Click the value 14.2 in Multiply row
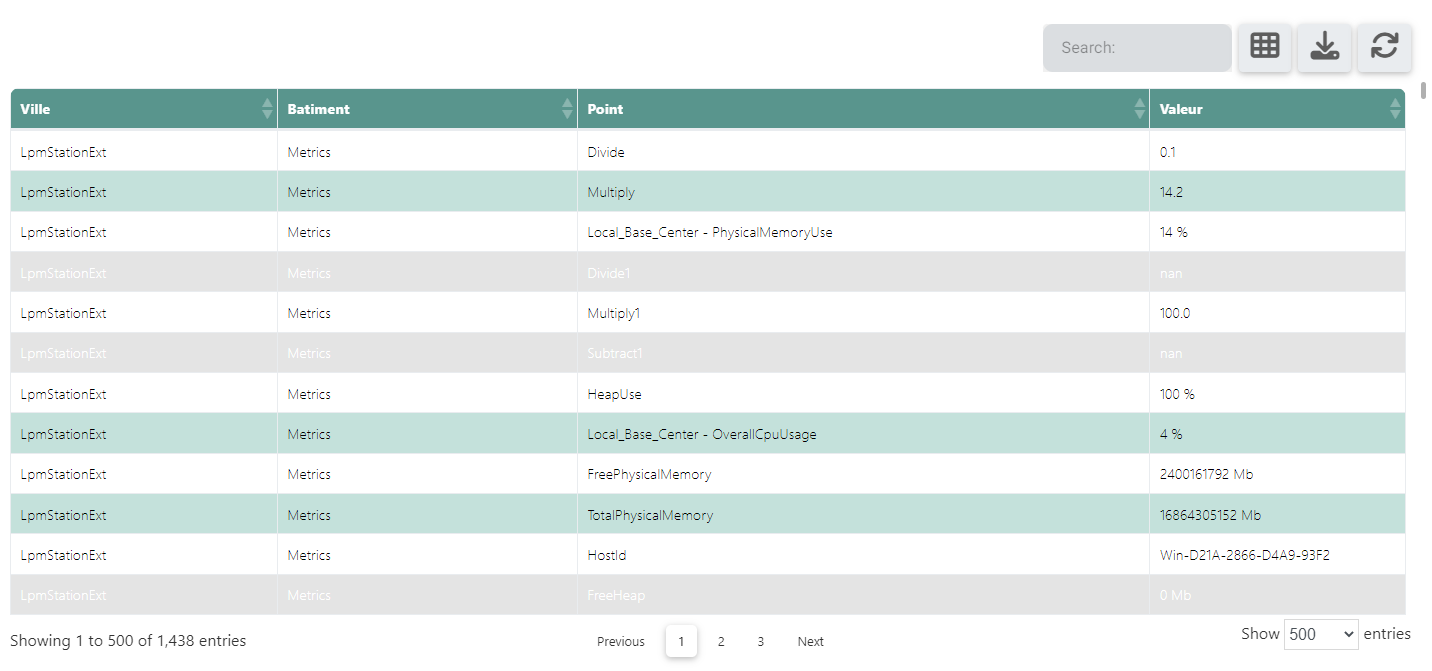Viewport: 1432px width, 671px height. (1277, 192)
